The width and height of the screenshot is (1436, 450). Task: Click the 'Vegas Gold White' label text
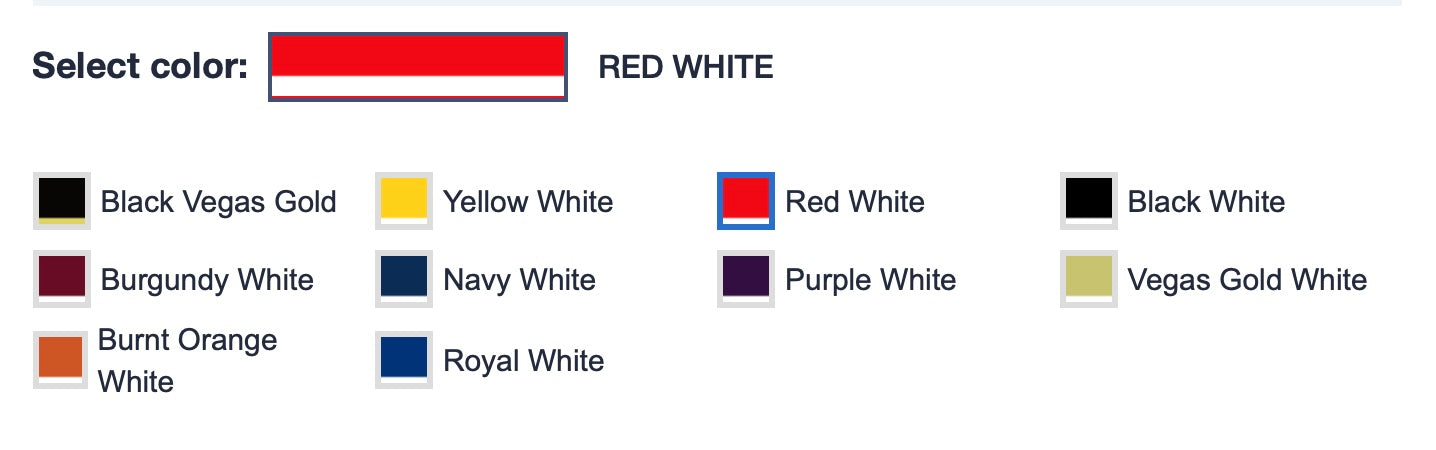click(x=1247, y=280)
